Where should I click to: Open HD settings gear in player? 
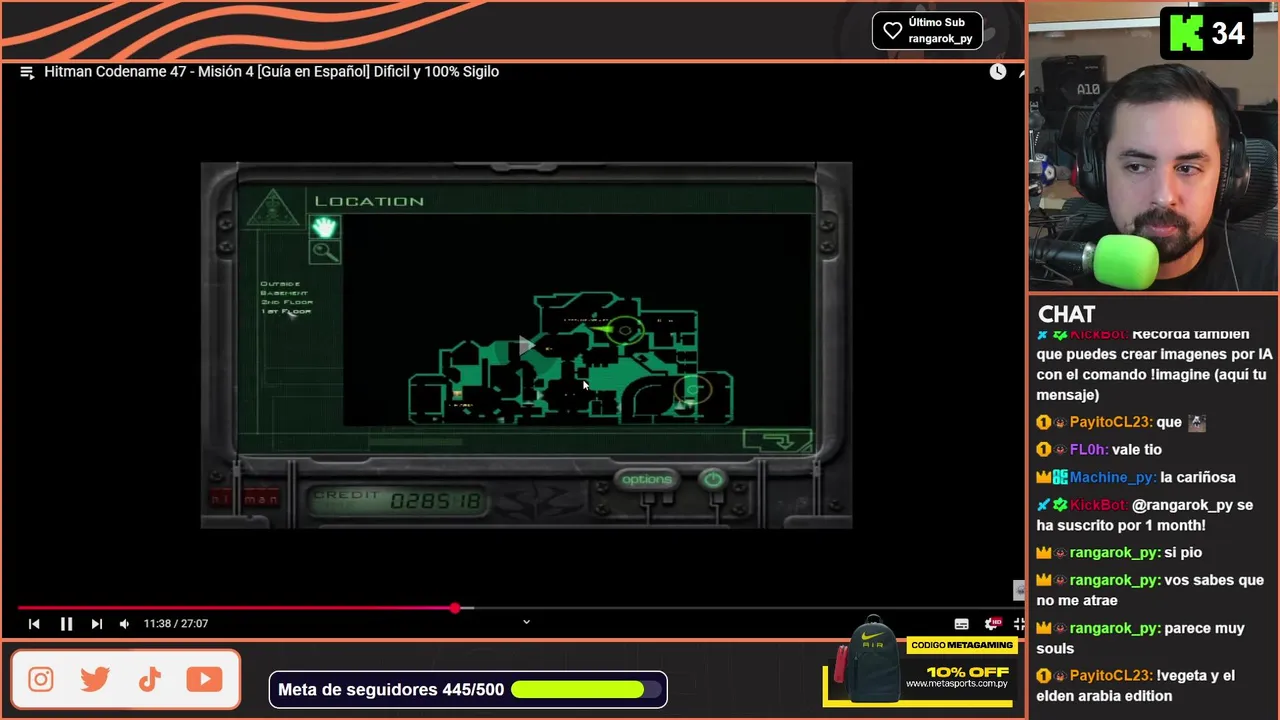[992, 624]
